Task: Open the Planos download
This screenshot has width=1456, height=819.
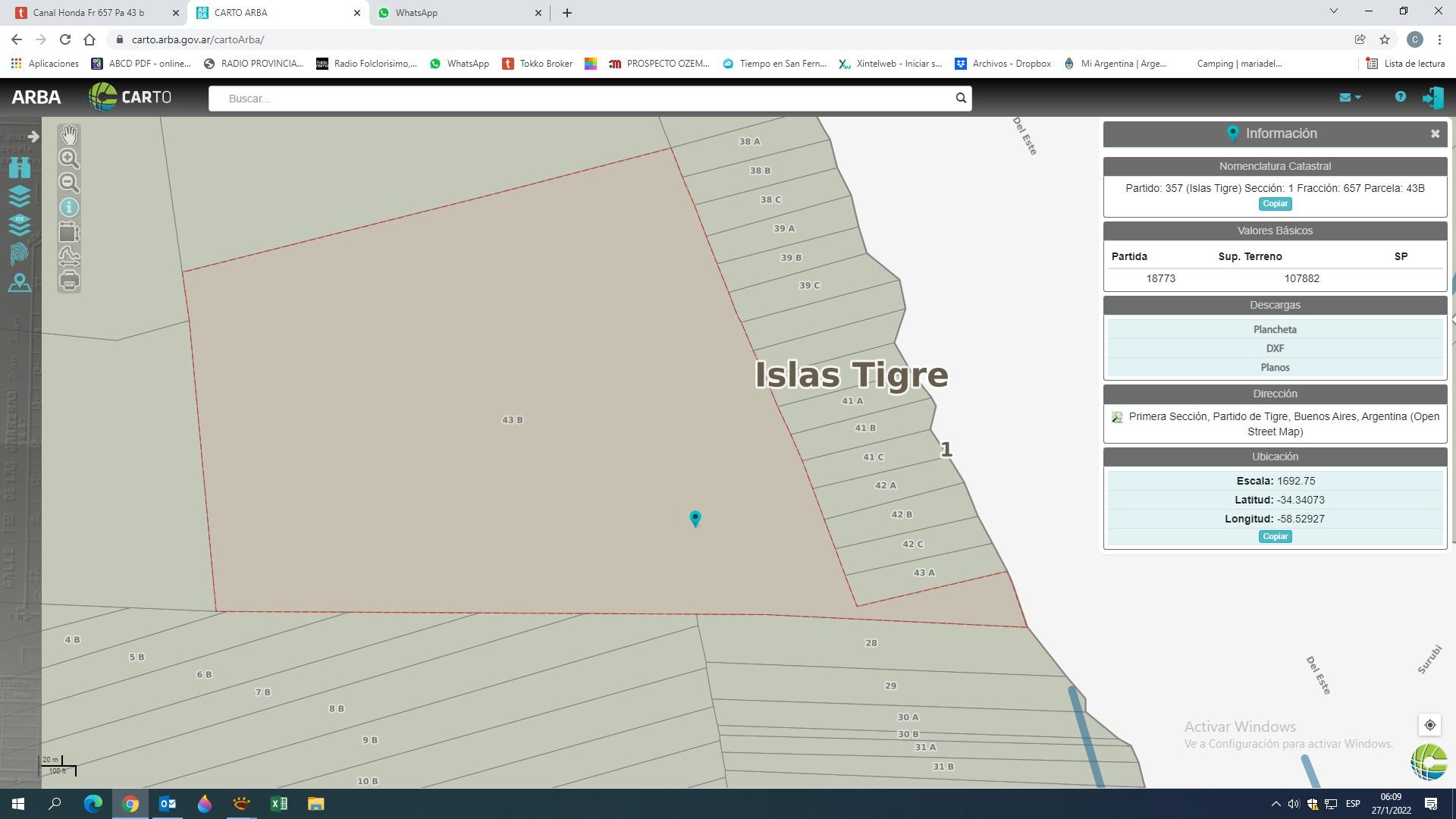Action: tap(1275, 367)
